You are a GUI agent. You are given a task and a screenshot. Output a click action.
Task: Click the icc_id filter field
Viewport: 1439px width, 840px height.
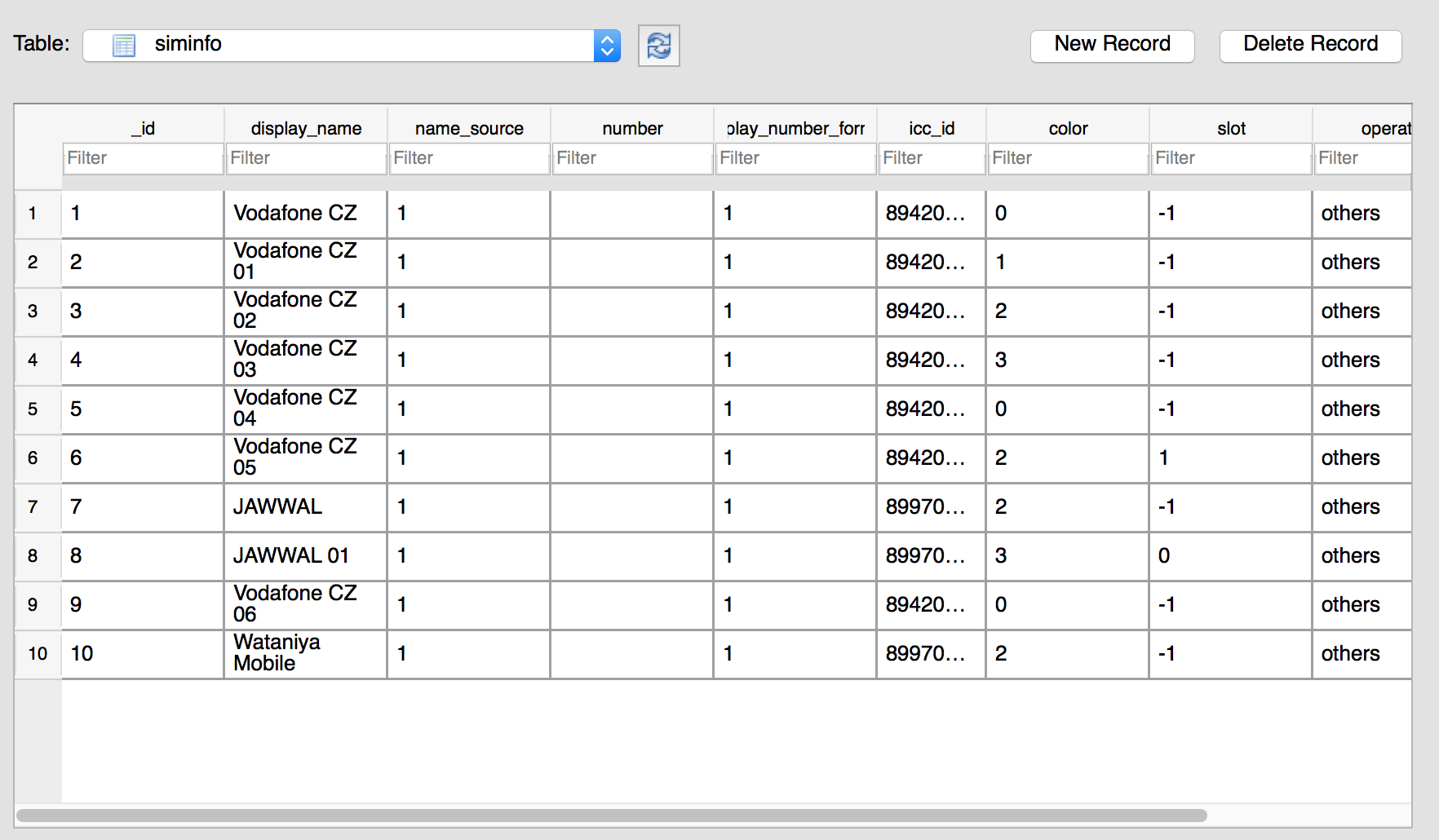coord(932,158)
